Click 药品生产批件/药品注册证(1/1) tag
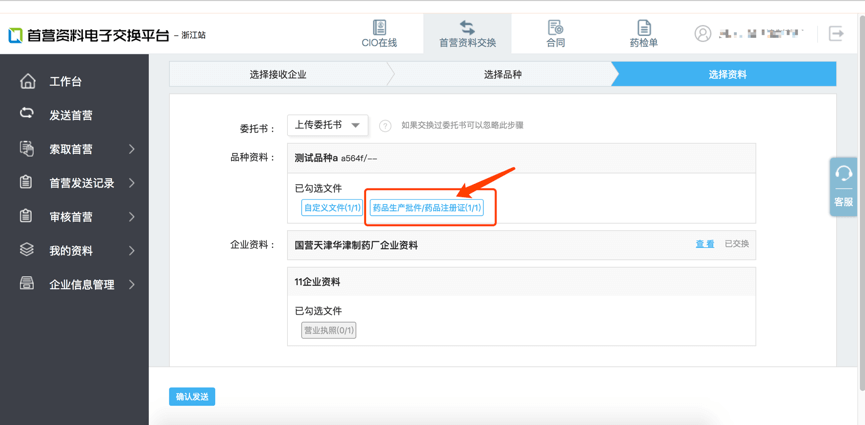 pos(426,208)
